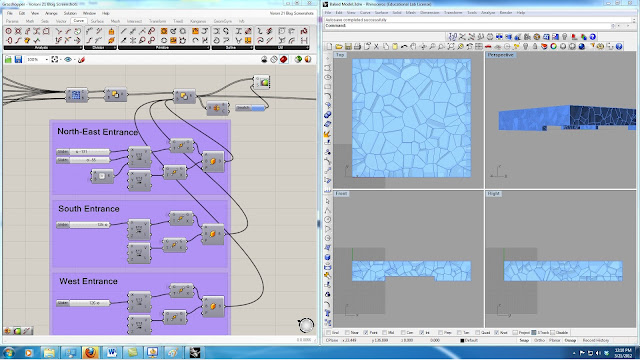The image size is (640, 360).
Task: Click the Rhino Open file folder icon
Action: tap(339, 47)
